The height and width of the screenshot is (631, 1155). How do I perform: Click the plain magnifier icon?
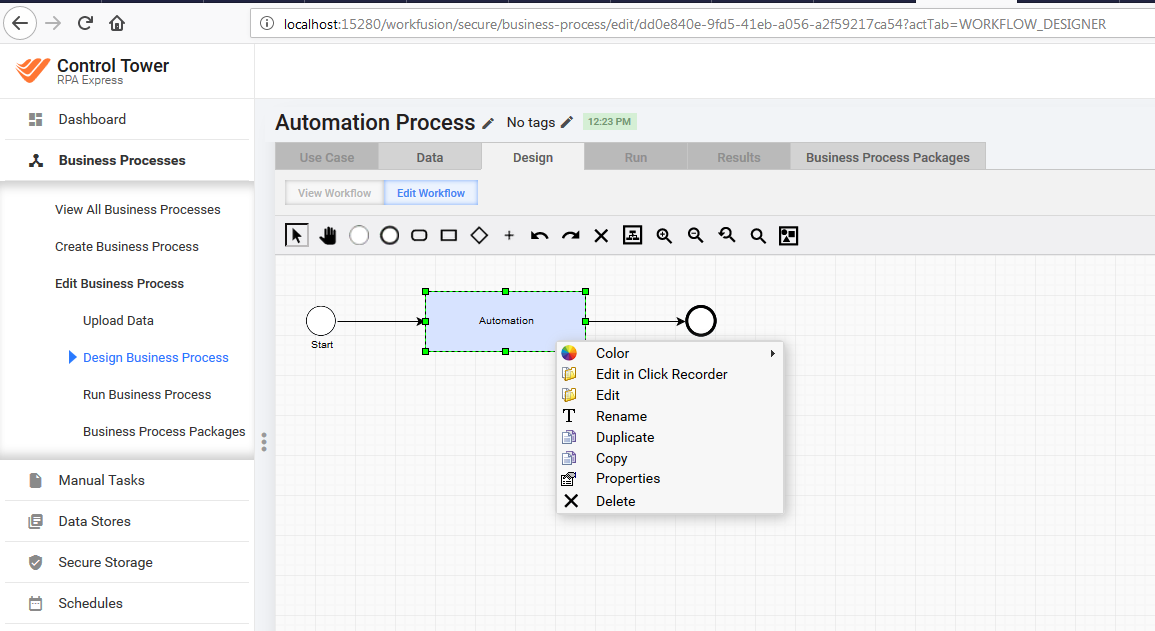pyautogui.click(x=758, y=236)
